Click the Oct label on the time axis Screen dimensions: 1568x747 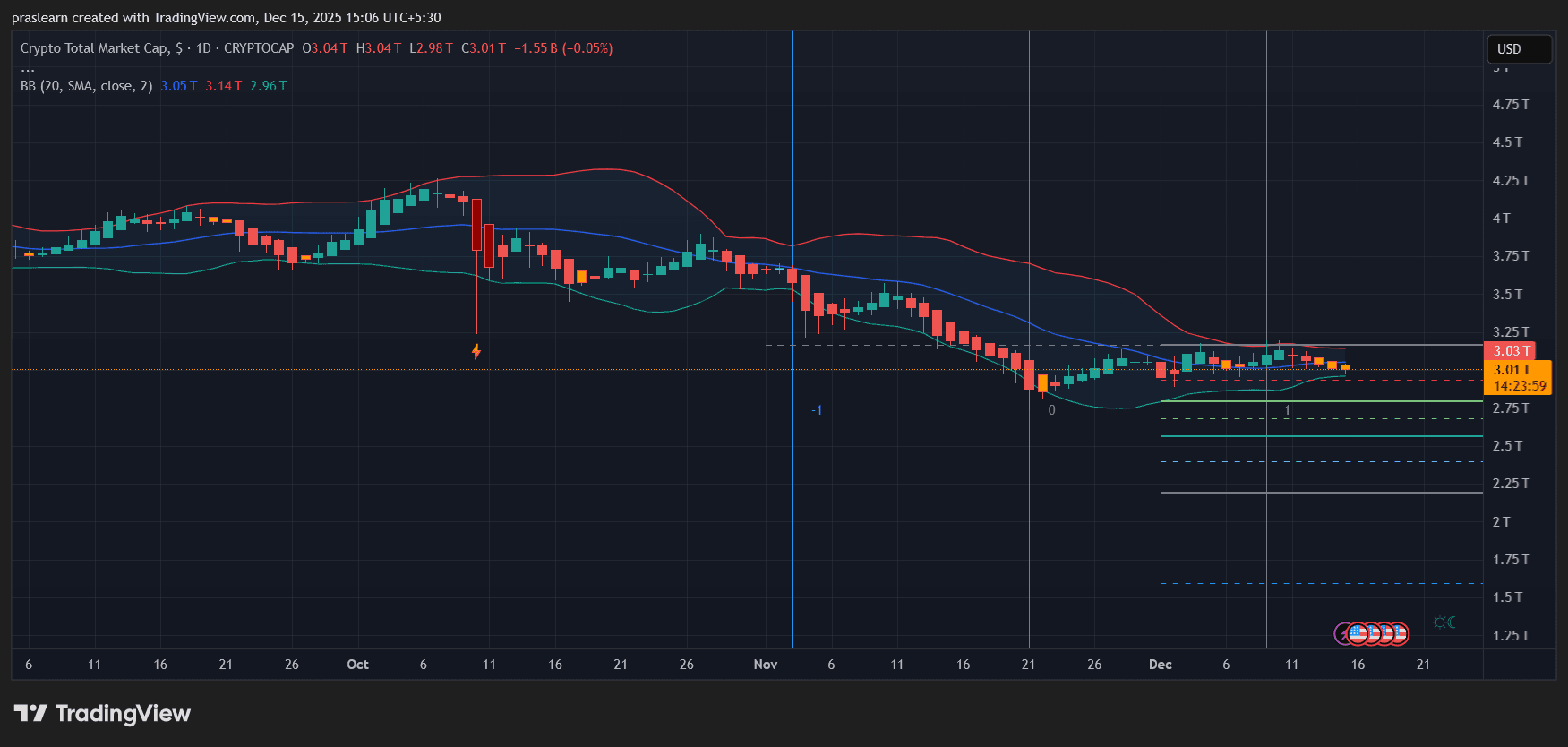tap(357, 665)
